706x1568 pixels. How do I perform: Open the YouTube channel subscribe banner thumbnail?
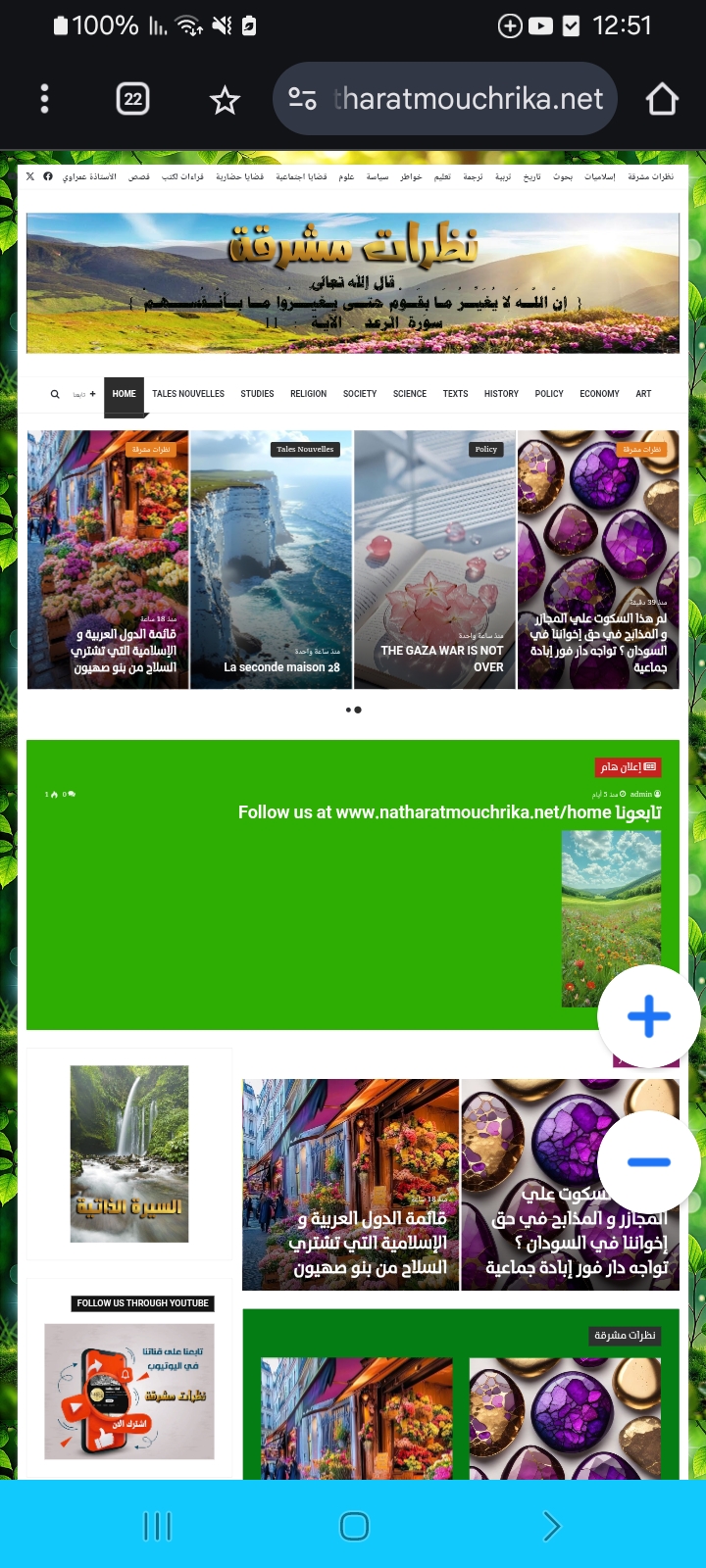[129, 1392]
